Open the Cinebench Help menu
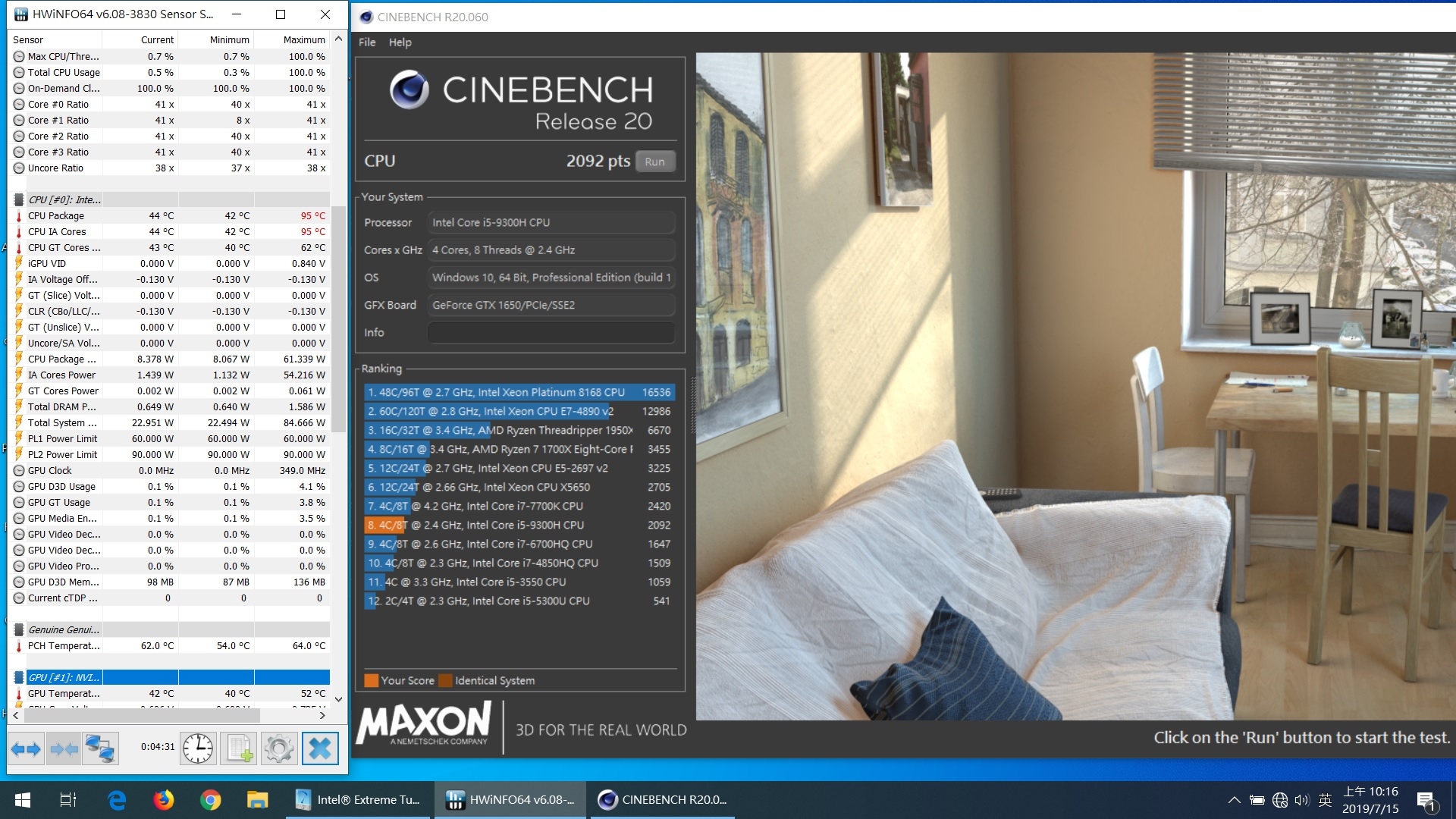Image resolution: width=1456 pixels, height=819 pixels. pos(400,42)
